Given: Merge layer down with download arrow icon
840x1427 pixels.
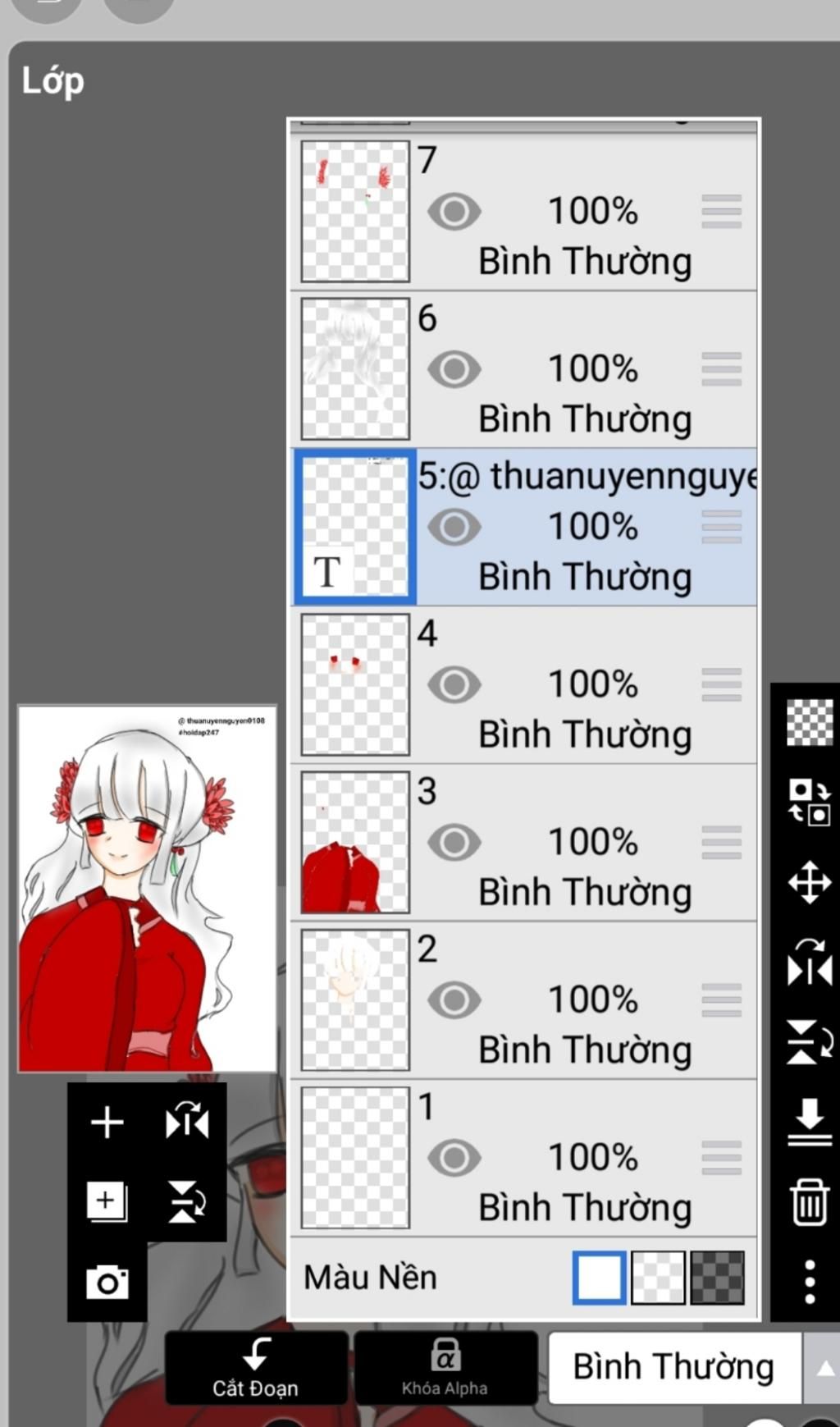Looking at the screenshot, I should coord(810,1122).
